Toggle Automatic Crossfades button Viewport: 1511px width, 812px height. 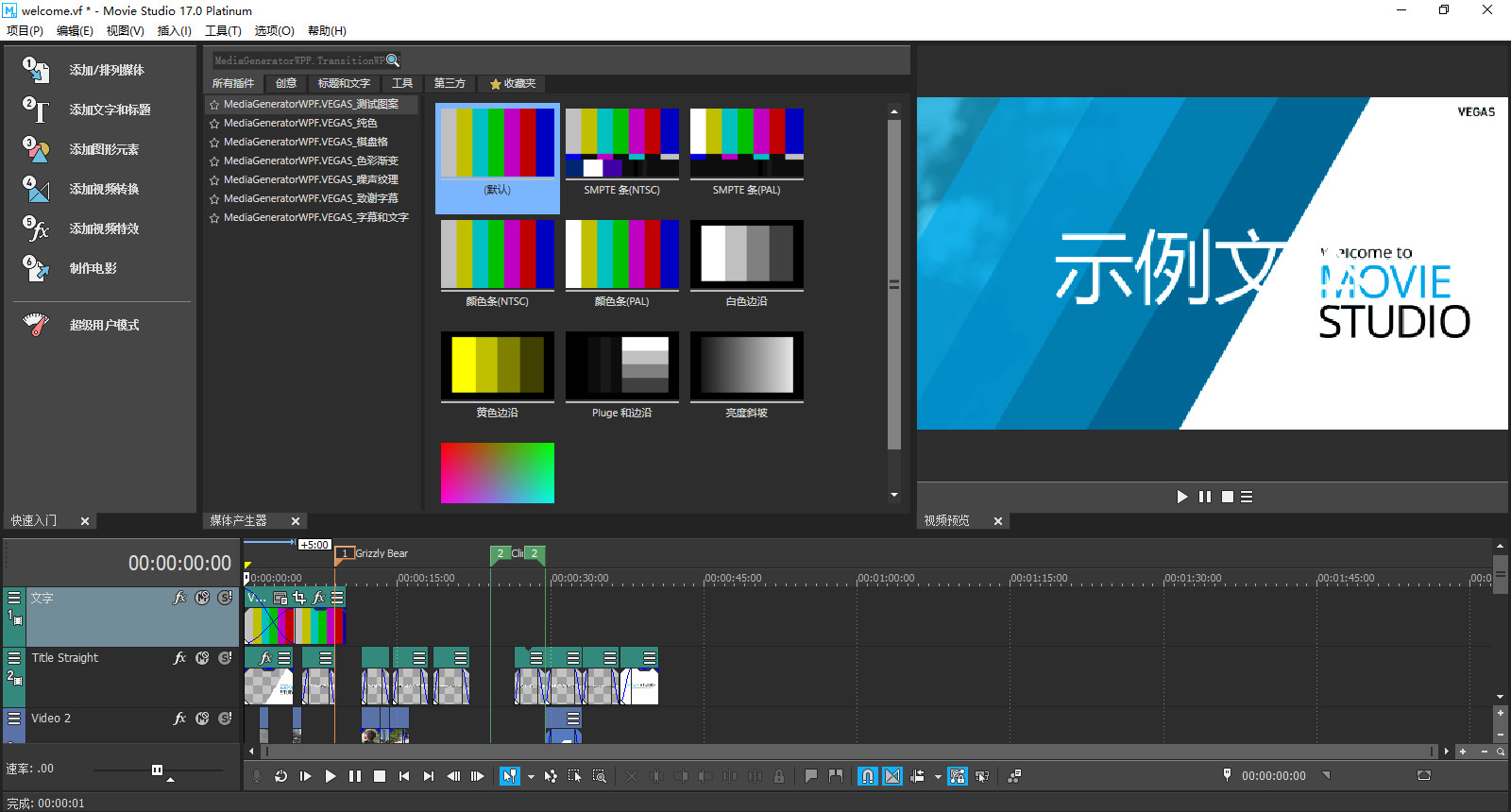pyautogui.click(x=892, y=776)
